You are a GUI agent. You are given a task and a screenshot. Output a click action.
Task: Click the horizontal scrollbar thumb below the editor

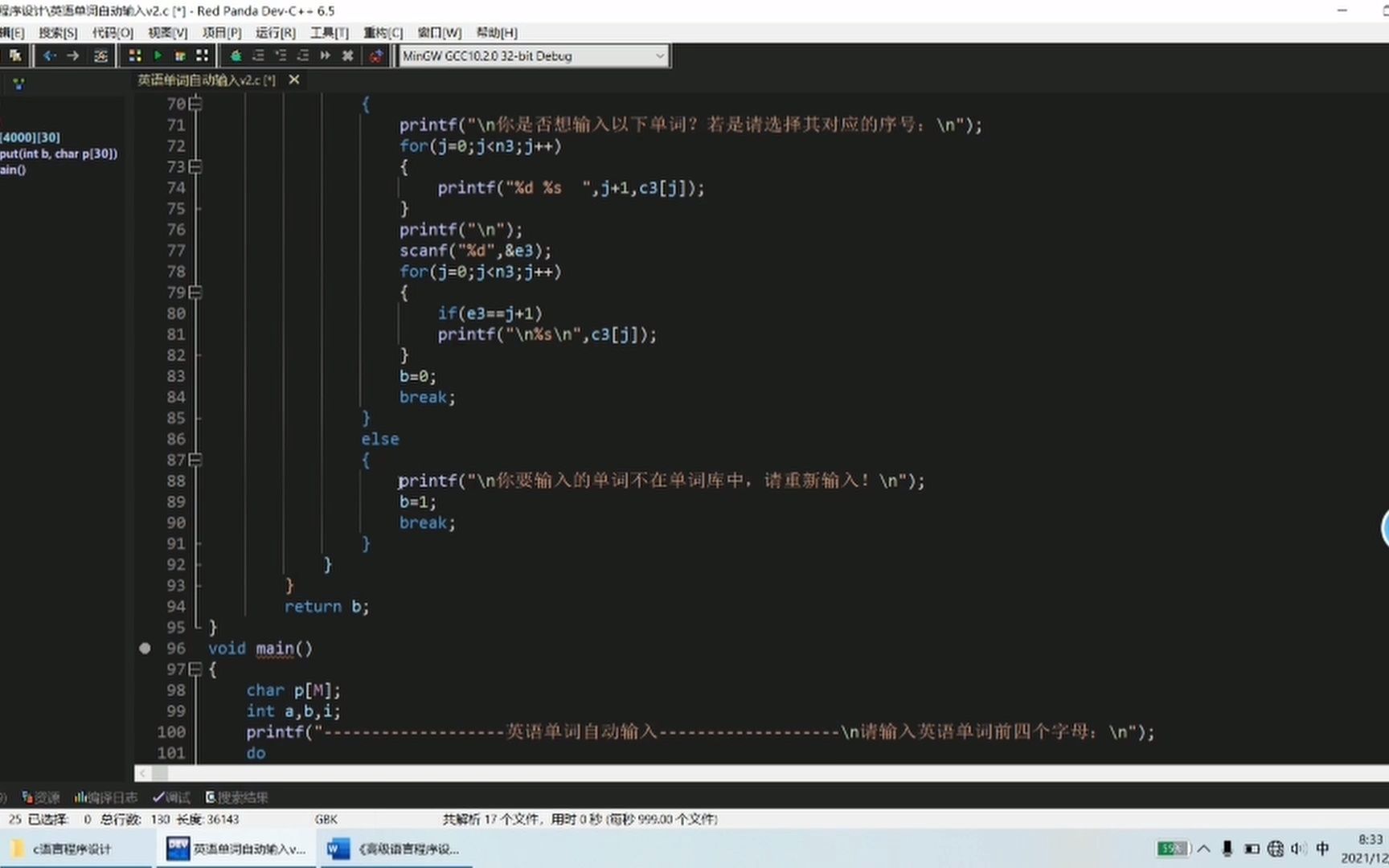tap(160, 773)
